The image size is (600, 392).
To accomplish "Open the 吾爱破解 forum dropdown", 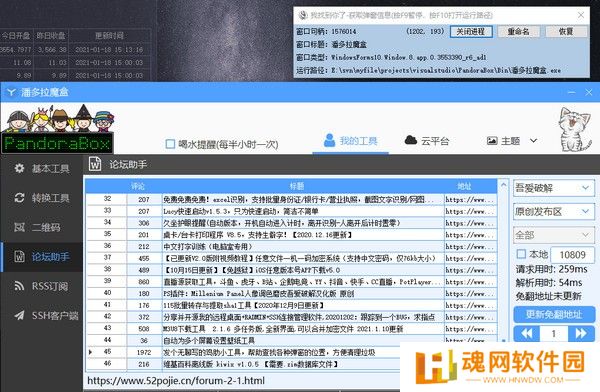I will click(553, 188).
